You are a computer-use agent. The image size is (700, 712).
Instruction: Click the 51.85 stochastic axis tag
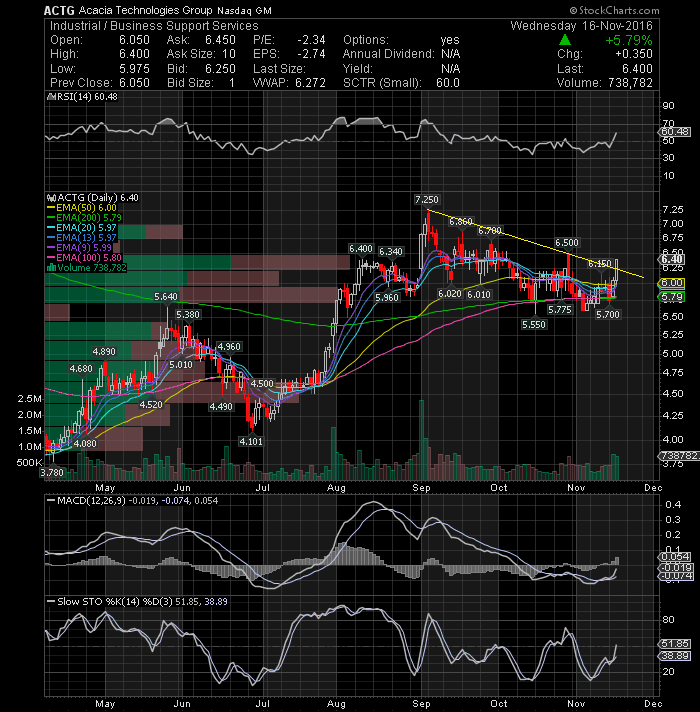[675, 644]
